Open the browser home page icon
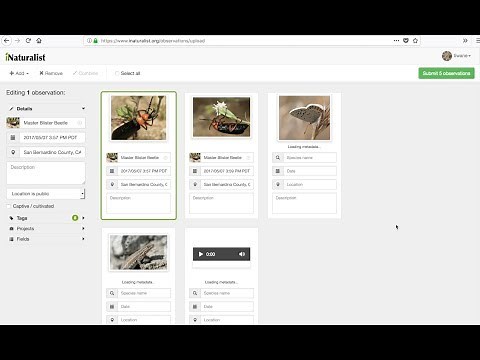 [x=39, y=41]
